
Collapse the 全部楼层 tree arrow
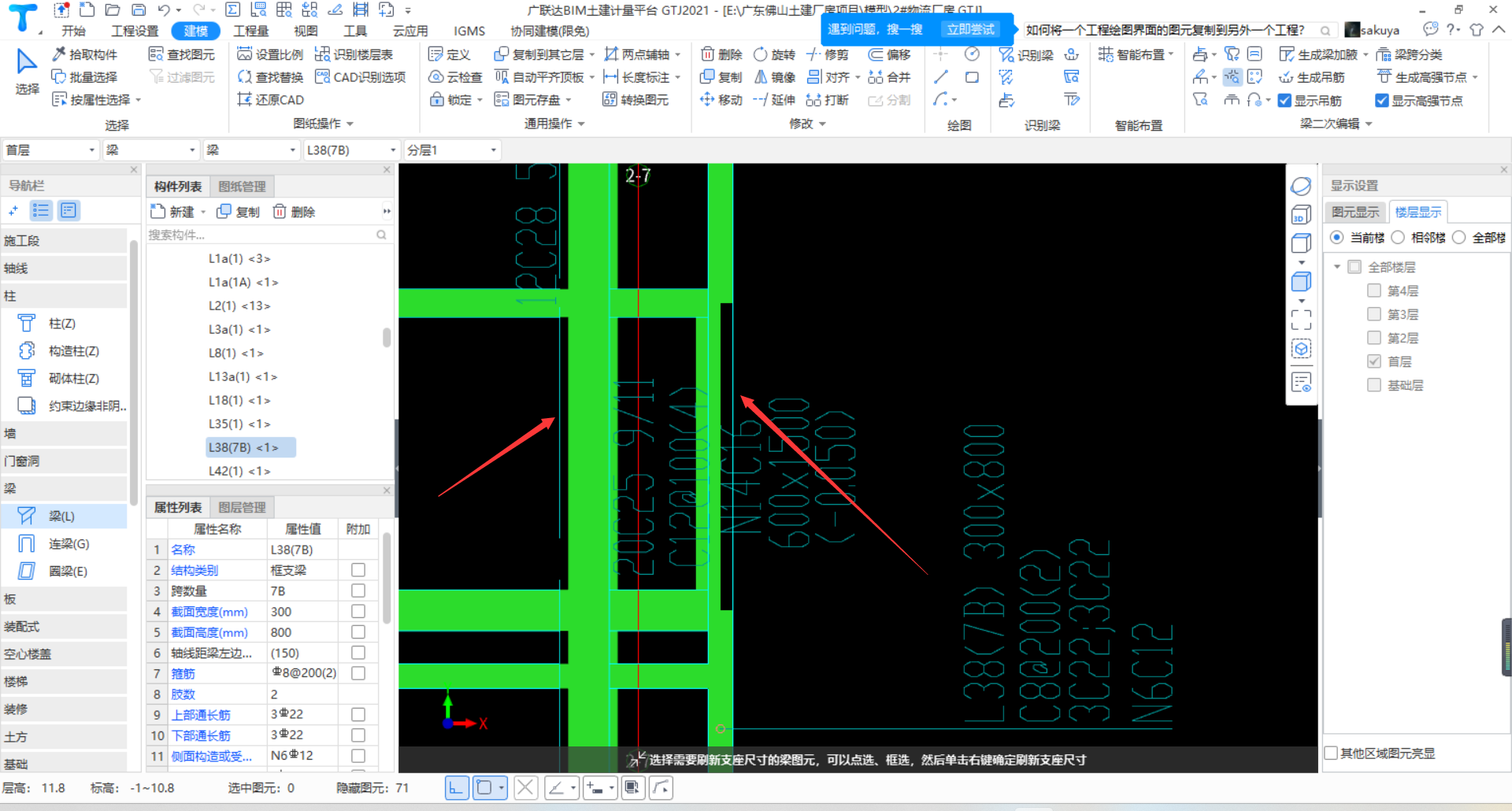[1337, 267]
